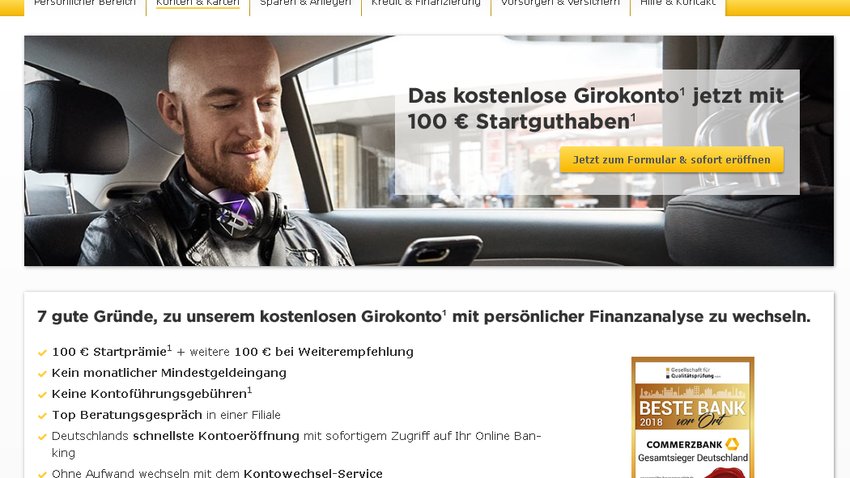The height and width of the screenshot is (478, 850).
Task: Click the Kontowechsel-Service text
Action: [313, 473]
